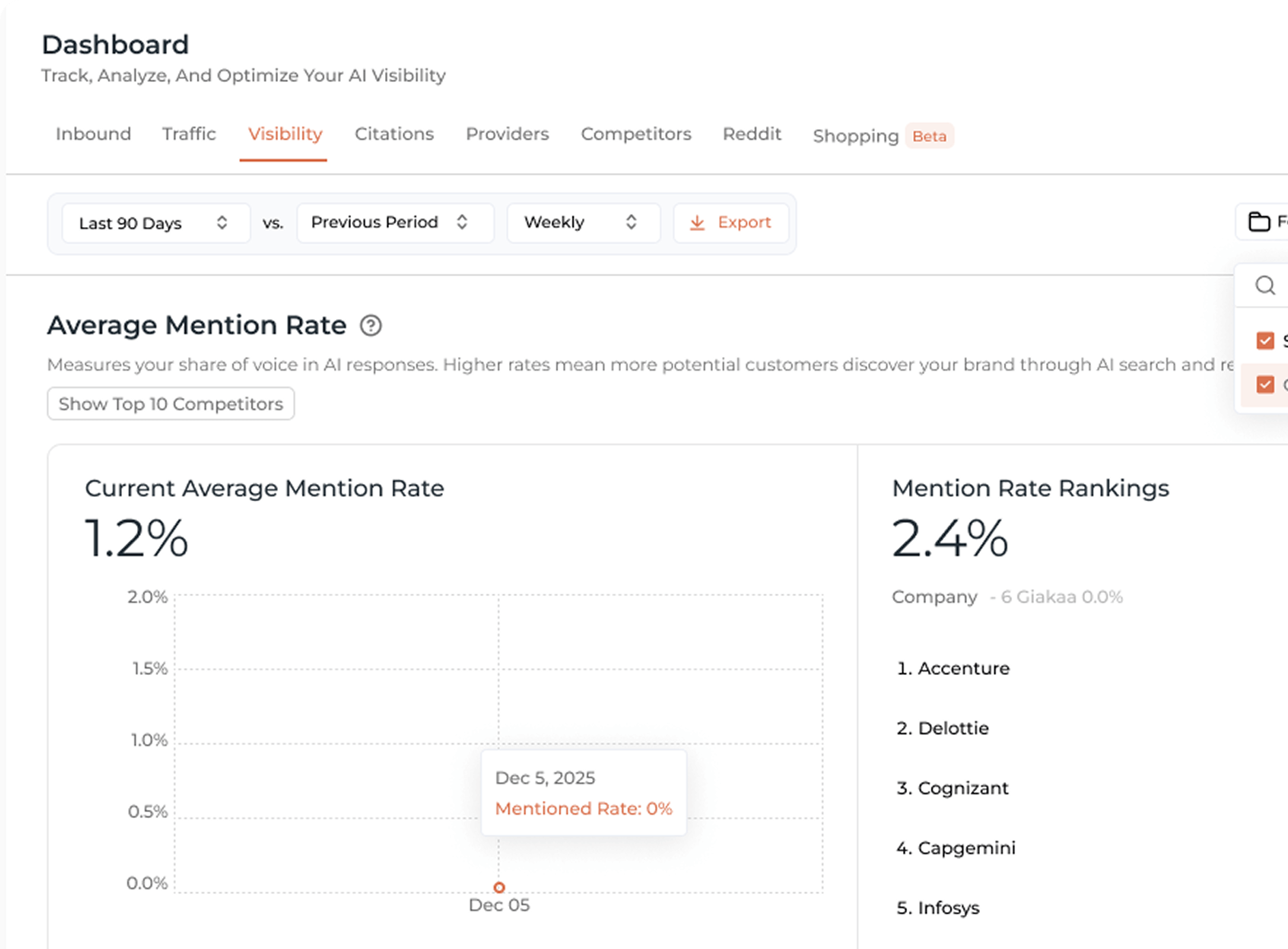Click the search icon in the filter panel
This screenshot has width=1288, height=949.
[1264, 286]
